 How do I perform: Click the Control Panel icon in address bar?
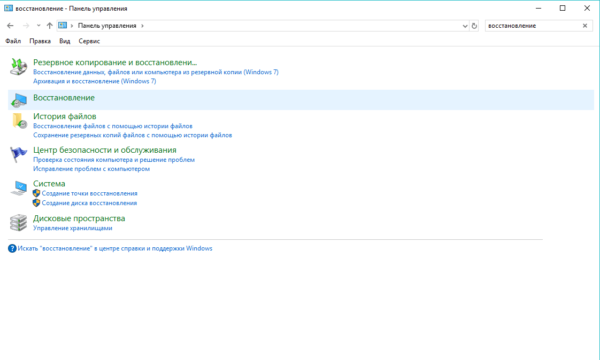coord(62,25)
